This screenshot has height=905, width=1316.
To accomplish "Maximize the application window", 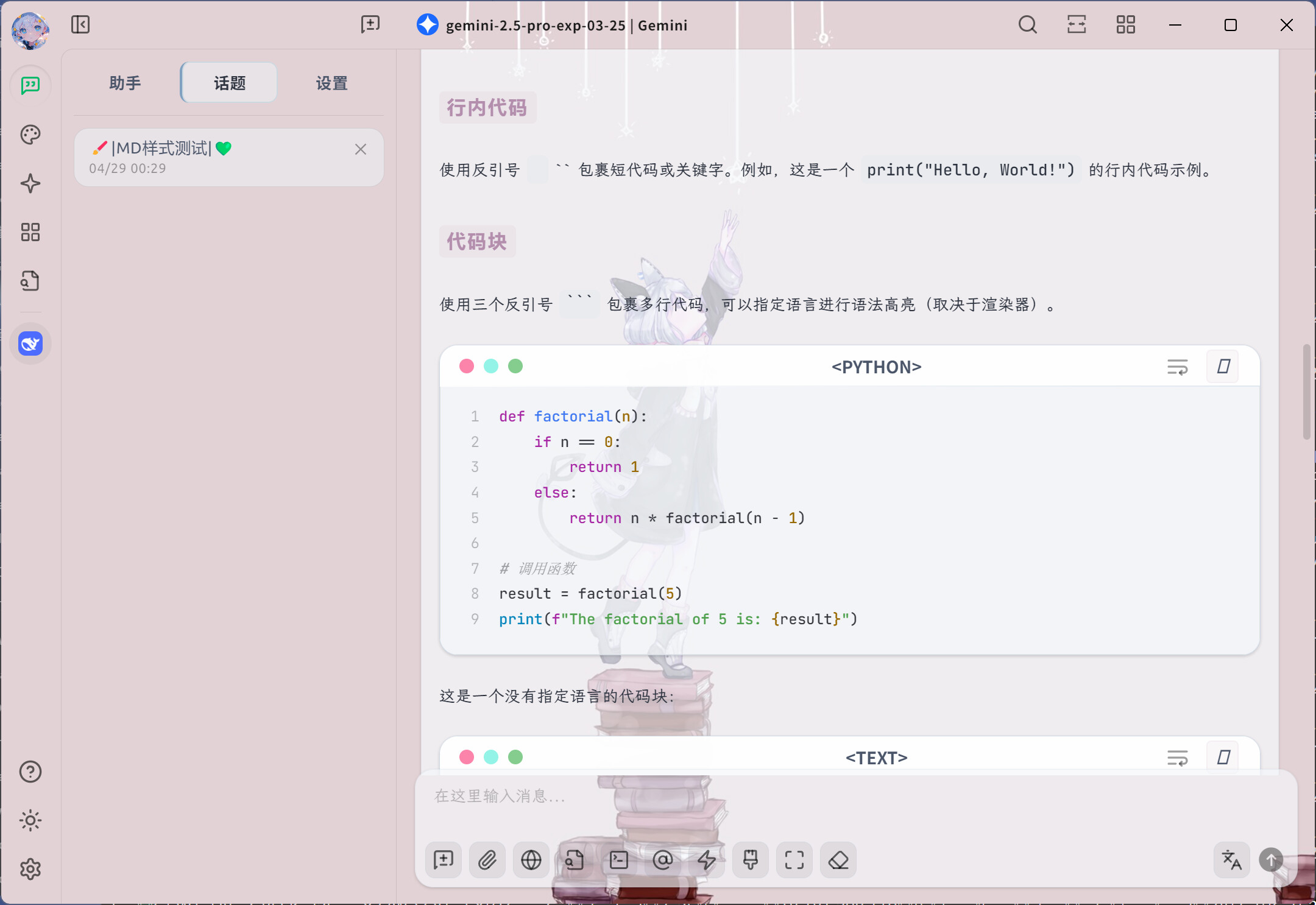I will pyautogui.click(x=1231, y=25).
